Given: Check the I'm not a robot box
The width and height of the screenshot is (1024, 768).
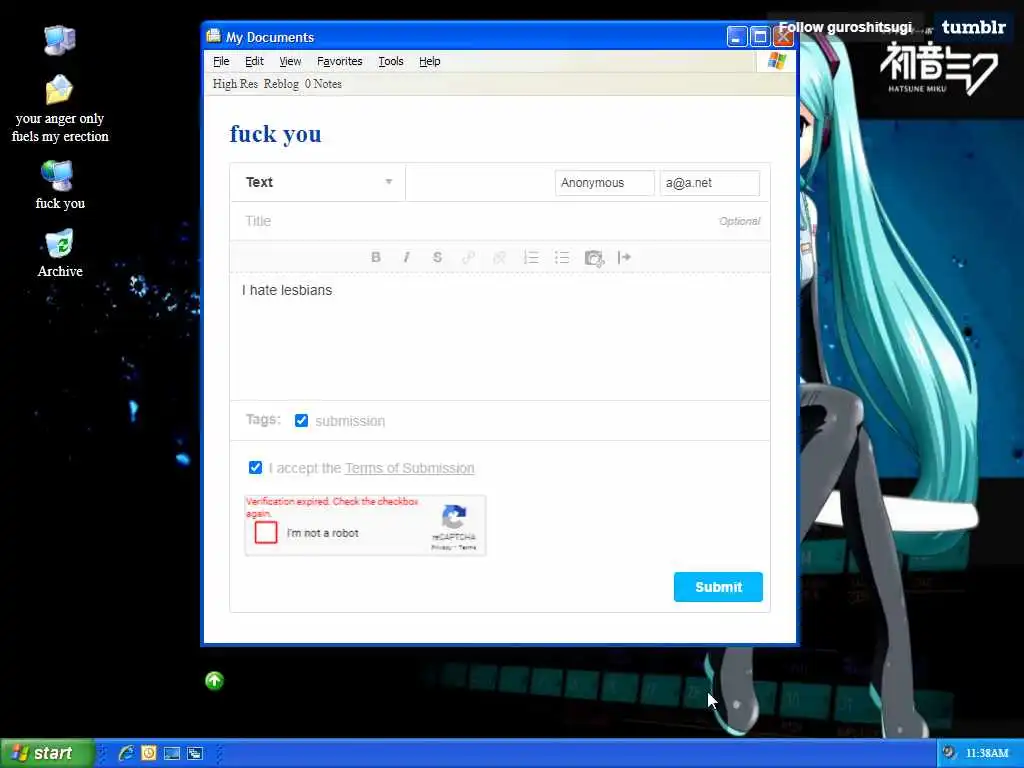Looking at the screenshot, I should tap(266, 532).
